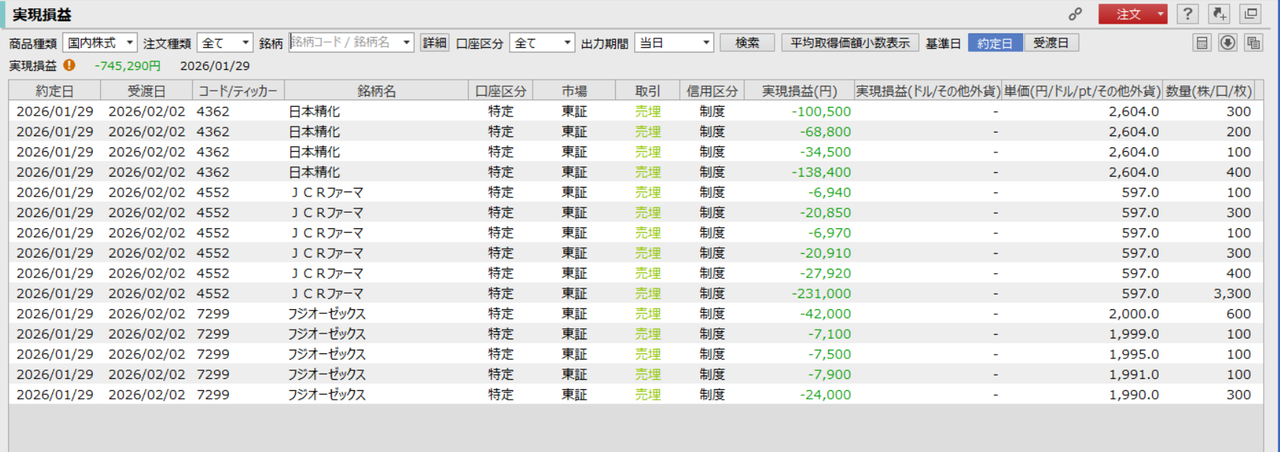Image resolution: width=1280 pixels, height=452 pixels.
Task: Click the detach window icon
Action: [x=1250, y=14]
